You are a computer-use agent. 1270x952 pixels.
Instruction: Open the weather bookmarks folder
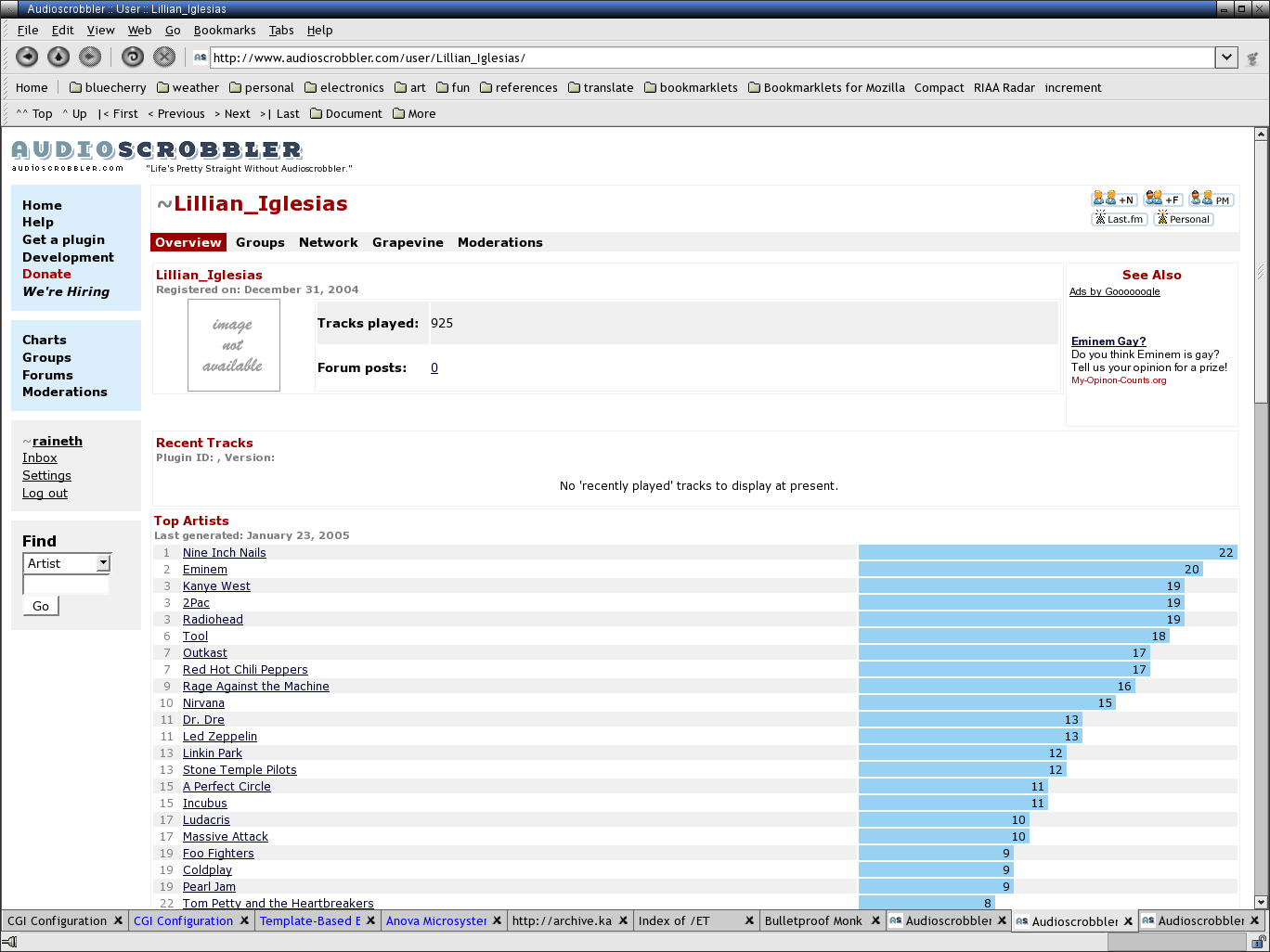click(188, 88)
